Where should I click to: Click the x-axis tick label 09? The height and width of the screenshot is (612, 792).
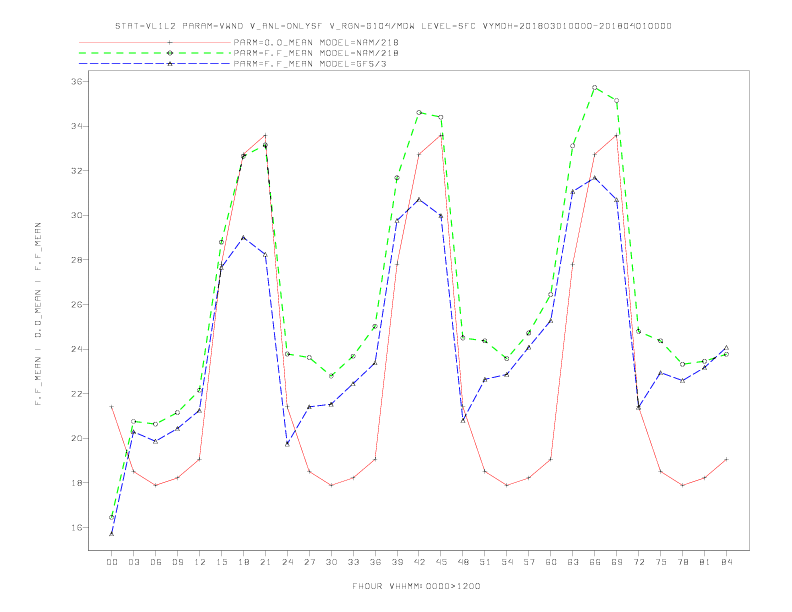click(177, 562)
